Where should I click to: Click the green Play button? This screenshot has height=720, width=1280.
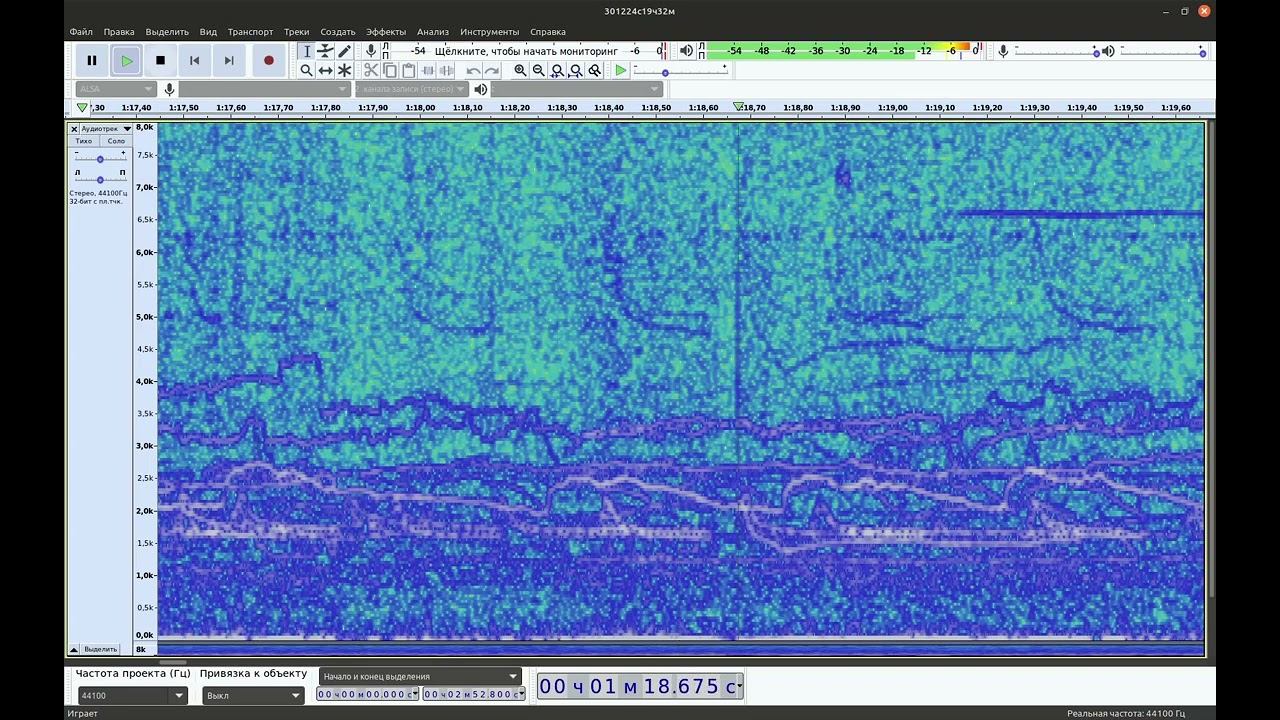[x=126, y=61]
